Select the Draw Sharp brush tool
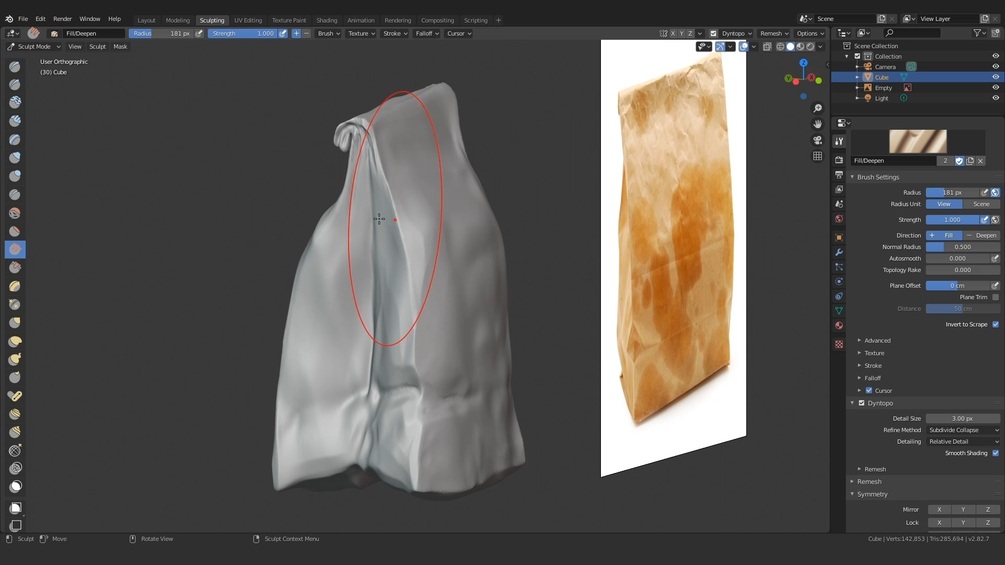The width and height of the screenshot is (1005, 565). pyautogui.click(x=15, y=84)
